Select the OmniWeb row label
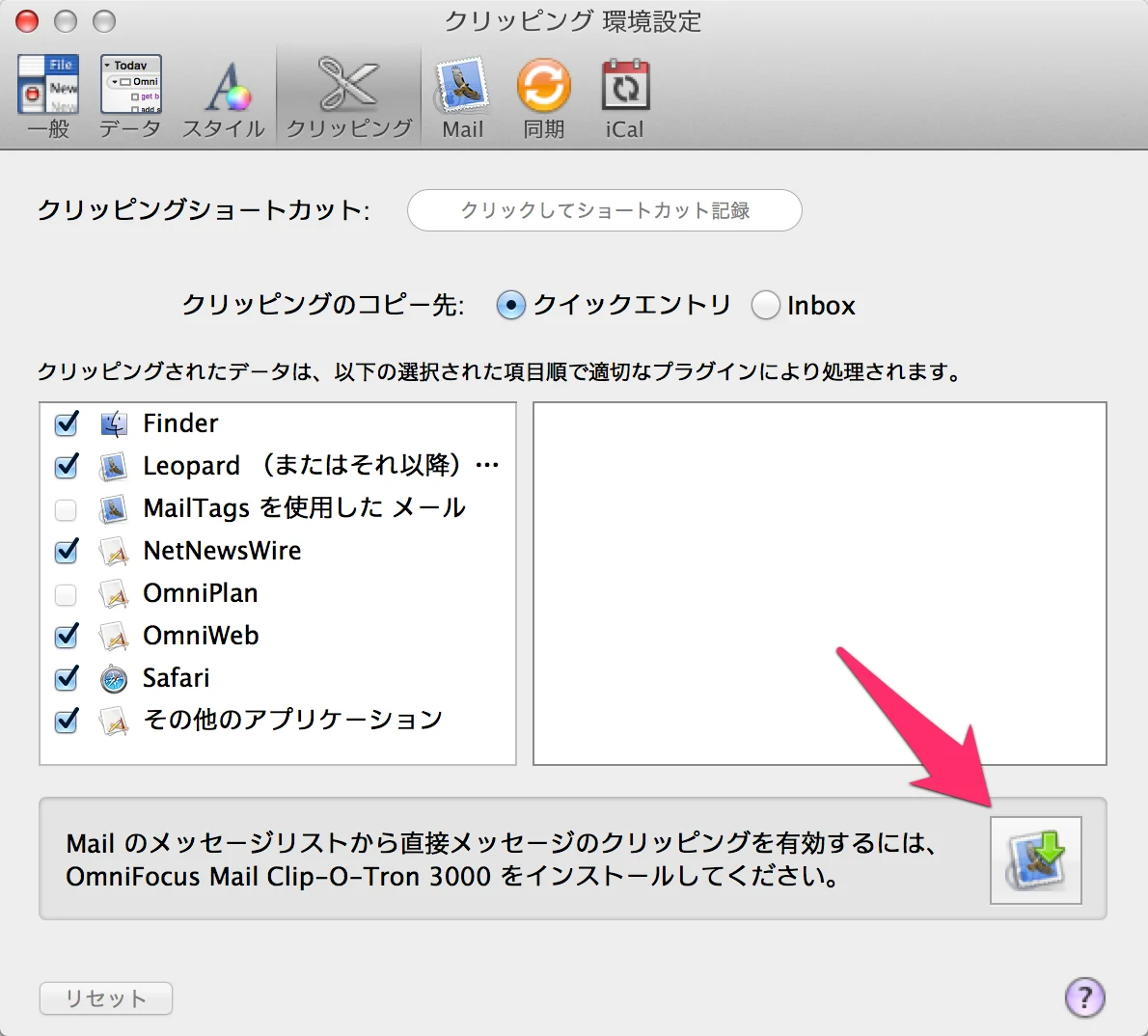This screenshot has height=1036, width=1148. click(201, 636)
